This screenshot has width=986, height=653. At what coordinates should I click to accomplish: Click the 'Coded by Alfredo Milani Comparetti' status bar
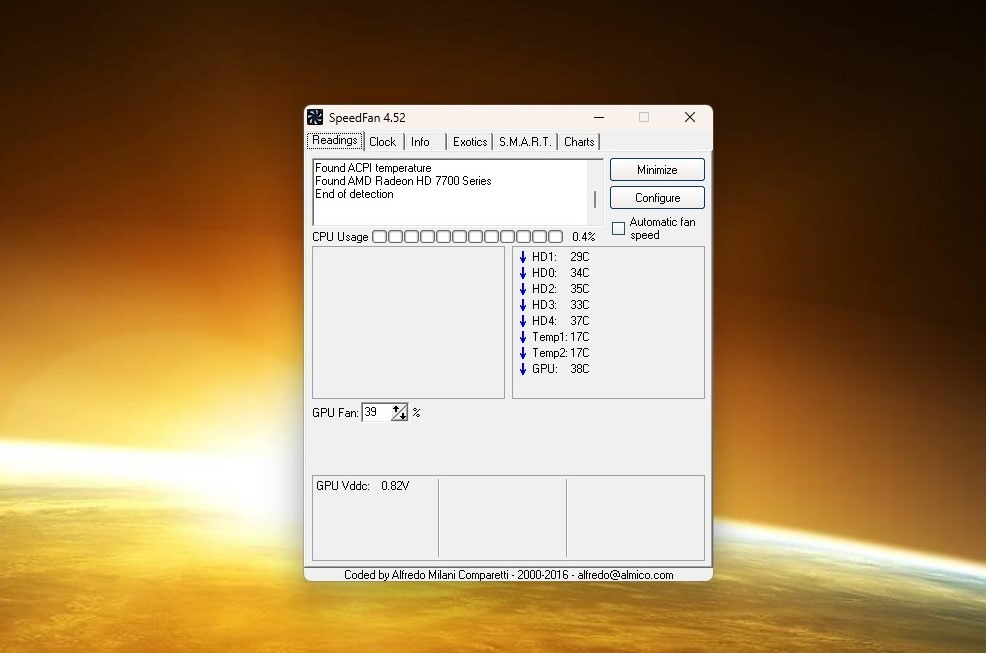508,575
